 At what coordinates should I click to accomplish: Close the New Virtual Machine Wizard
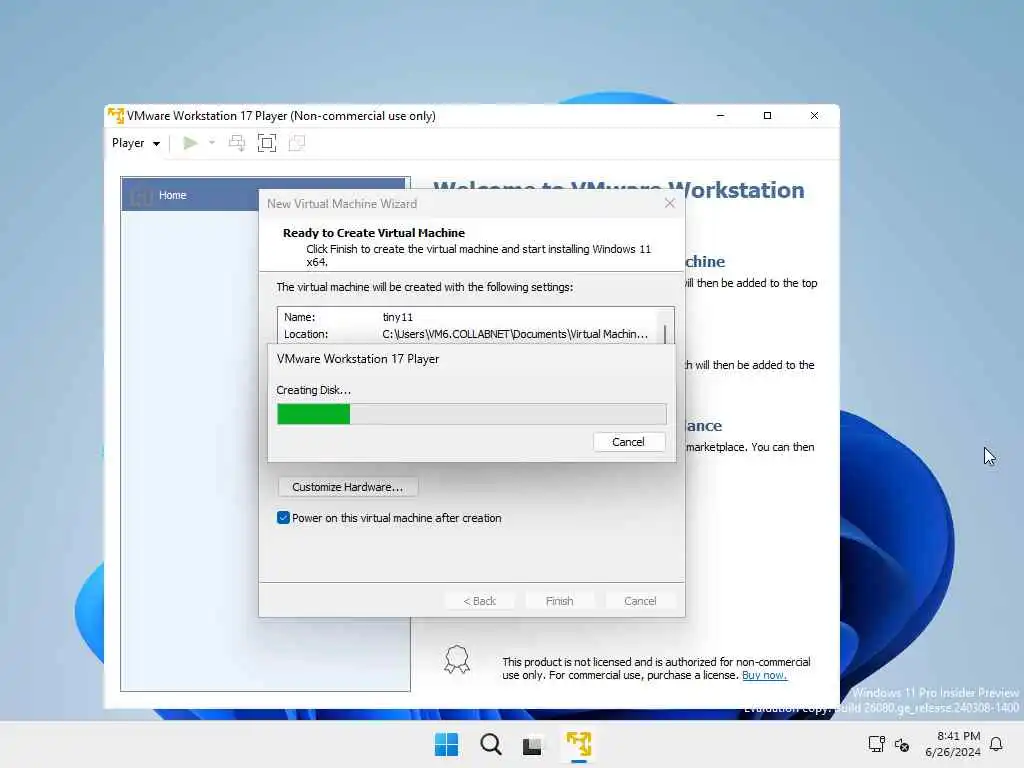tap(669, 204)
